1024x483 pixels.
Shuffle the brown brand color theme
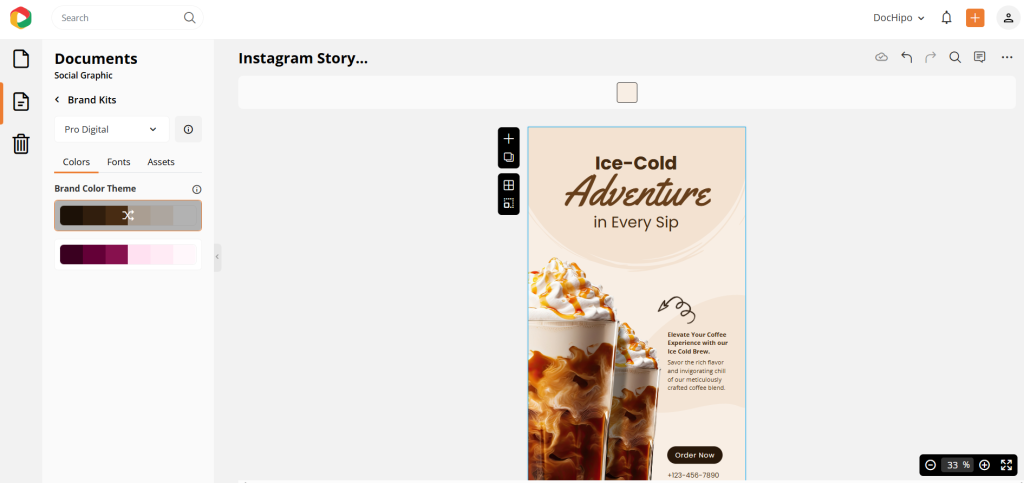pos(128,215)
